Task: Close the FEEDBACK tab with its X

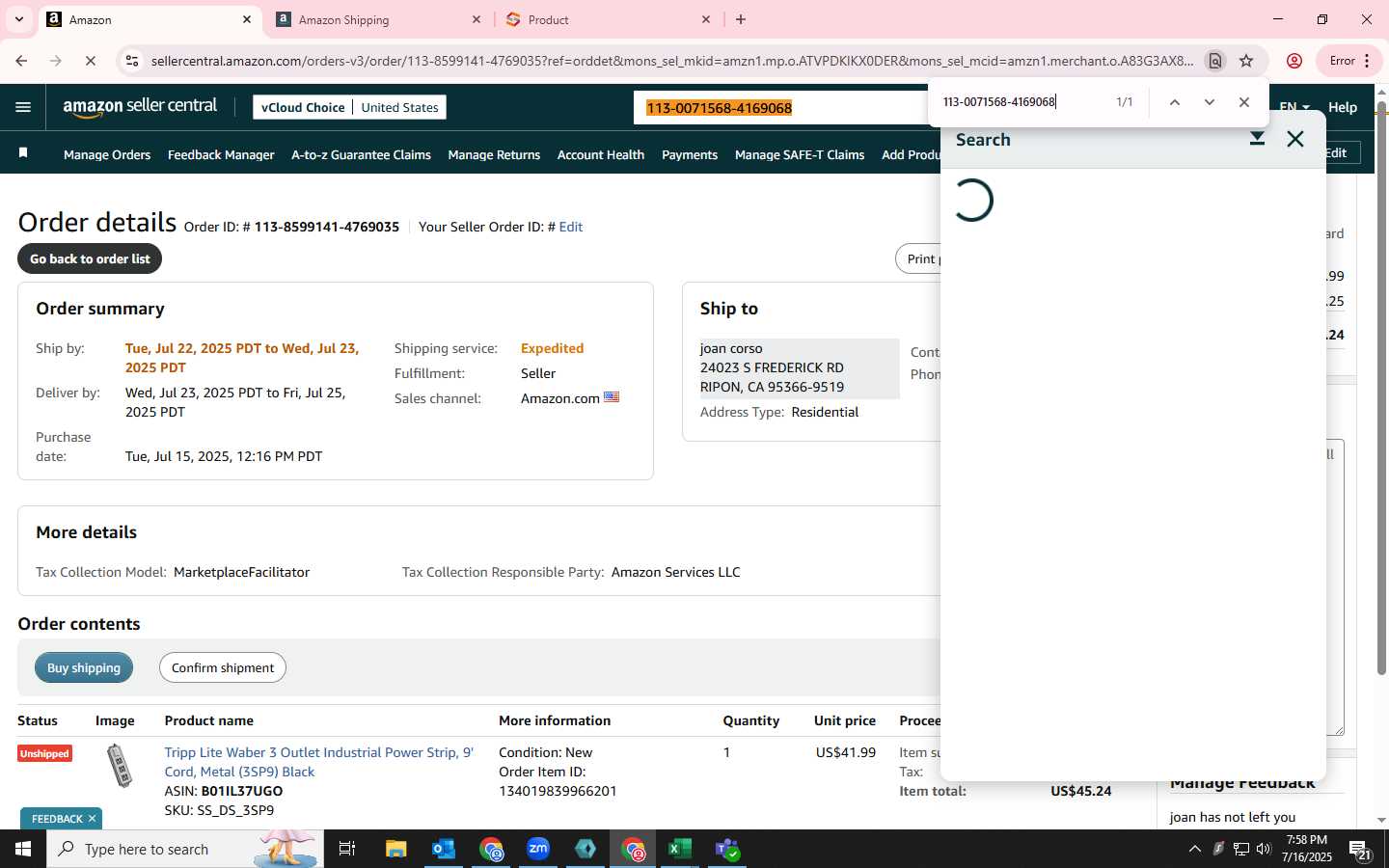Action: pyautogui.click(x=92, y=819)
